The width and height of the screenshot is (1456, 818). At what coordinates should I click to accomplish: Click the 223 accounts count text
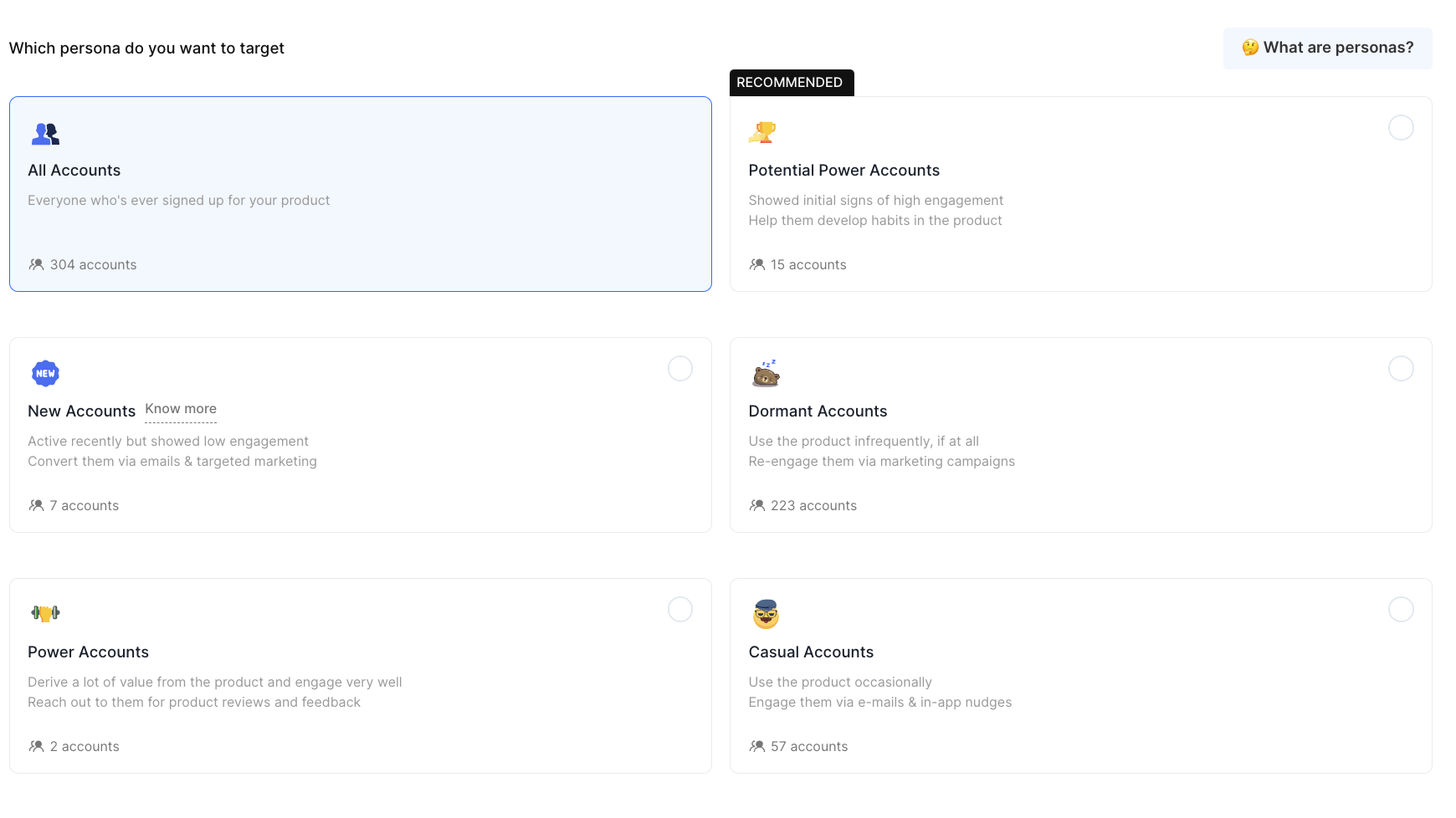(813, 505)
